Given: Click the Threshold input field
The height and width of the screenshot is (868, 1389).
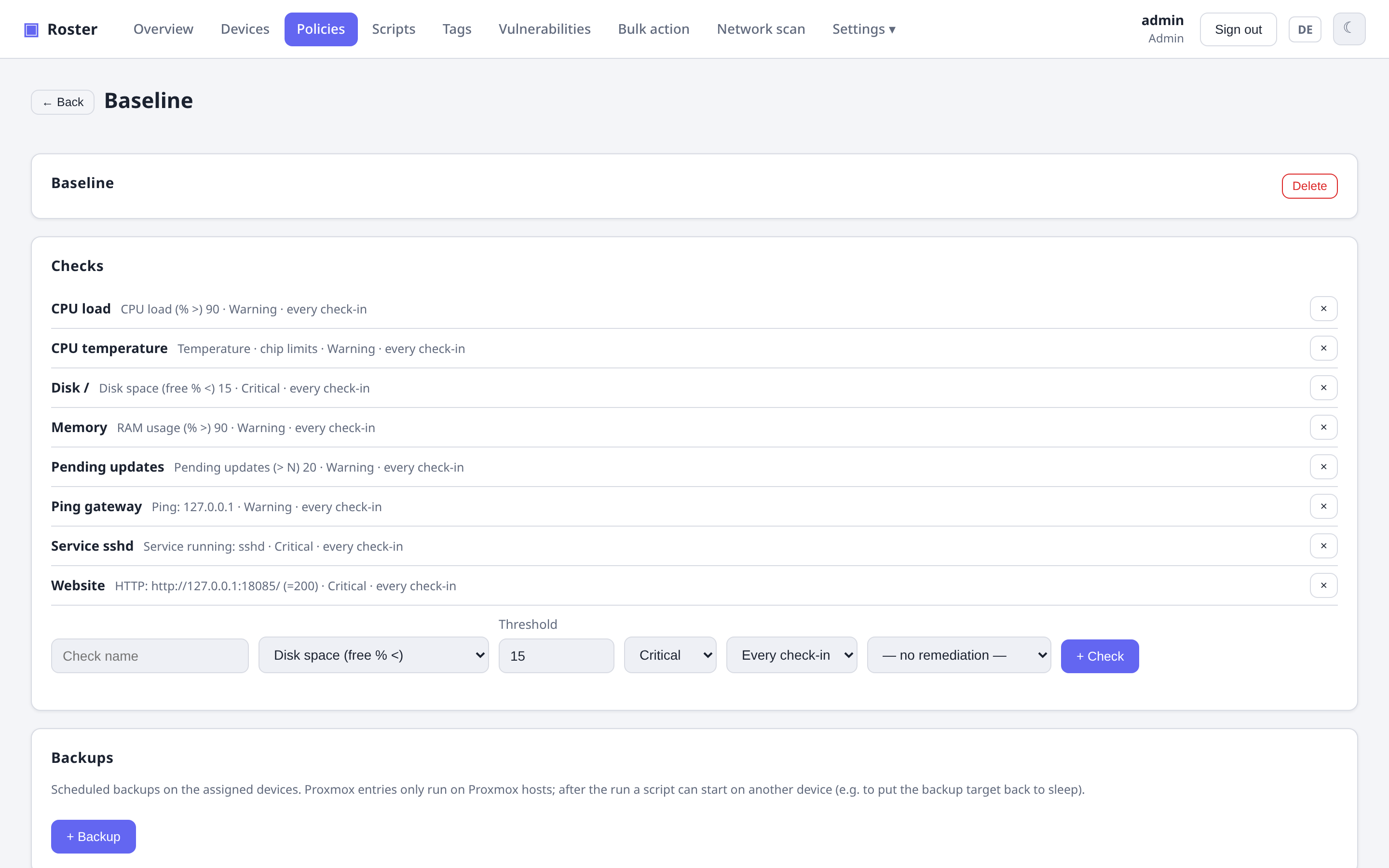Looking at the screenshot, I should point(556,656).
